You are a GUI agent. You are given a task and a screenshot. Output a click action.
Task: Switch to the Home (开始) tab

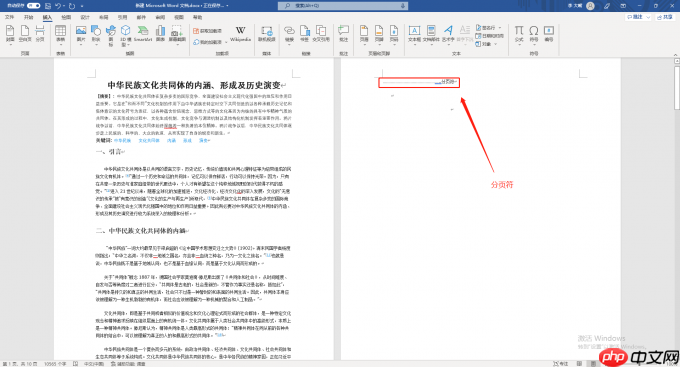click(29, 17)
